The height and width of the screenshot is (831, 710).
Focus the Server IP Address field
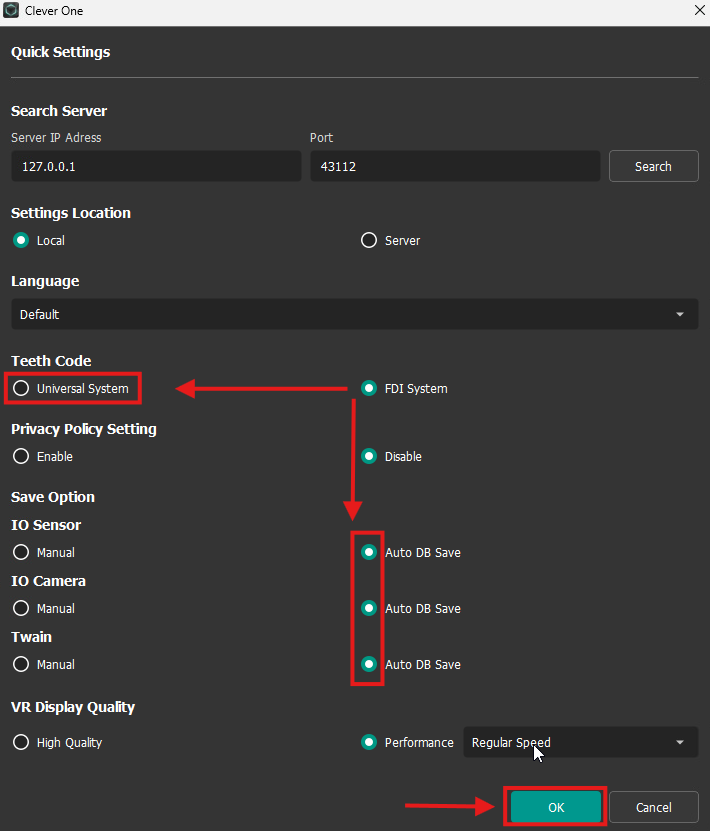coord(156,166)
